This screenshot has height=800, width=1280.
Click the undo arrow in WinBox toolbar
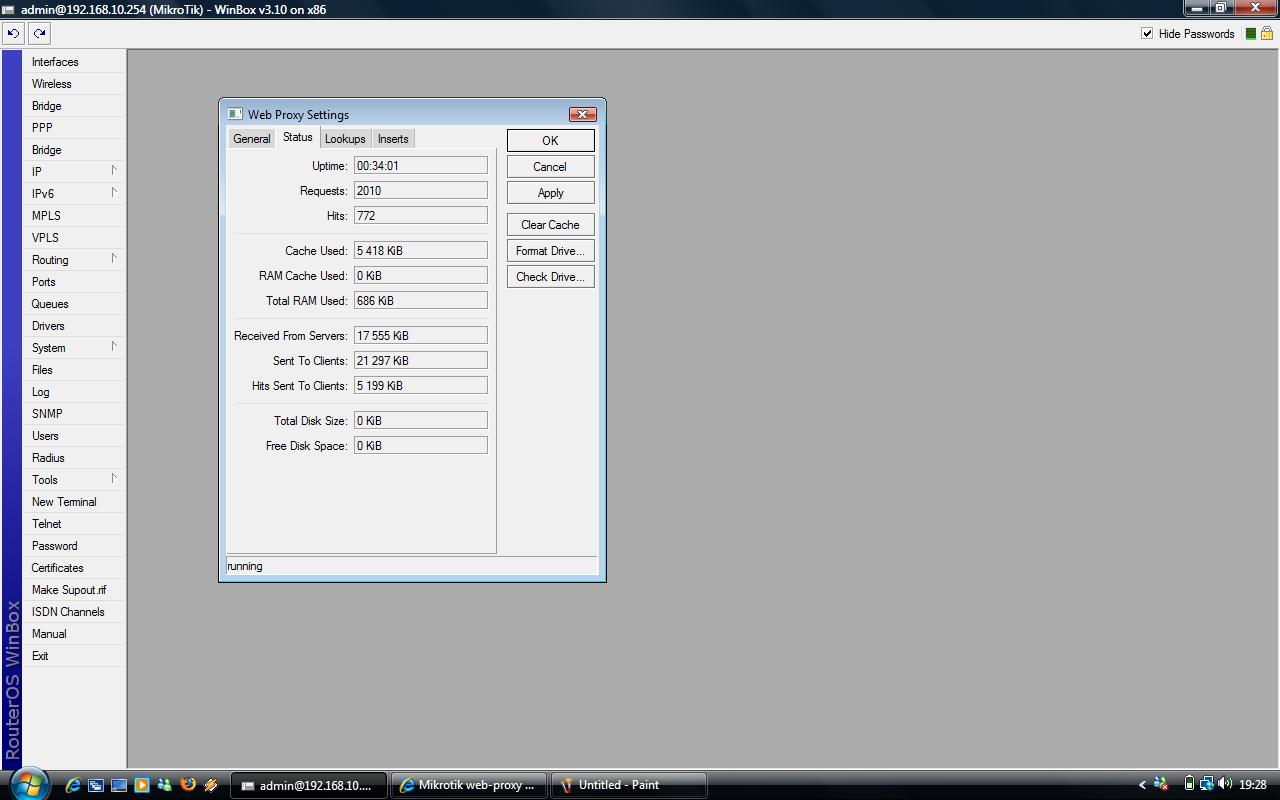tap(13, 33)
